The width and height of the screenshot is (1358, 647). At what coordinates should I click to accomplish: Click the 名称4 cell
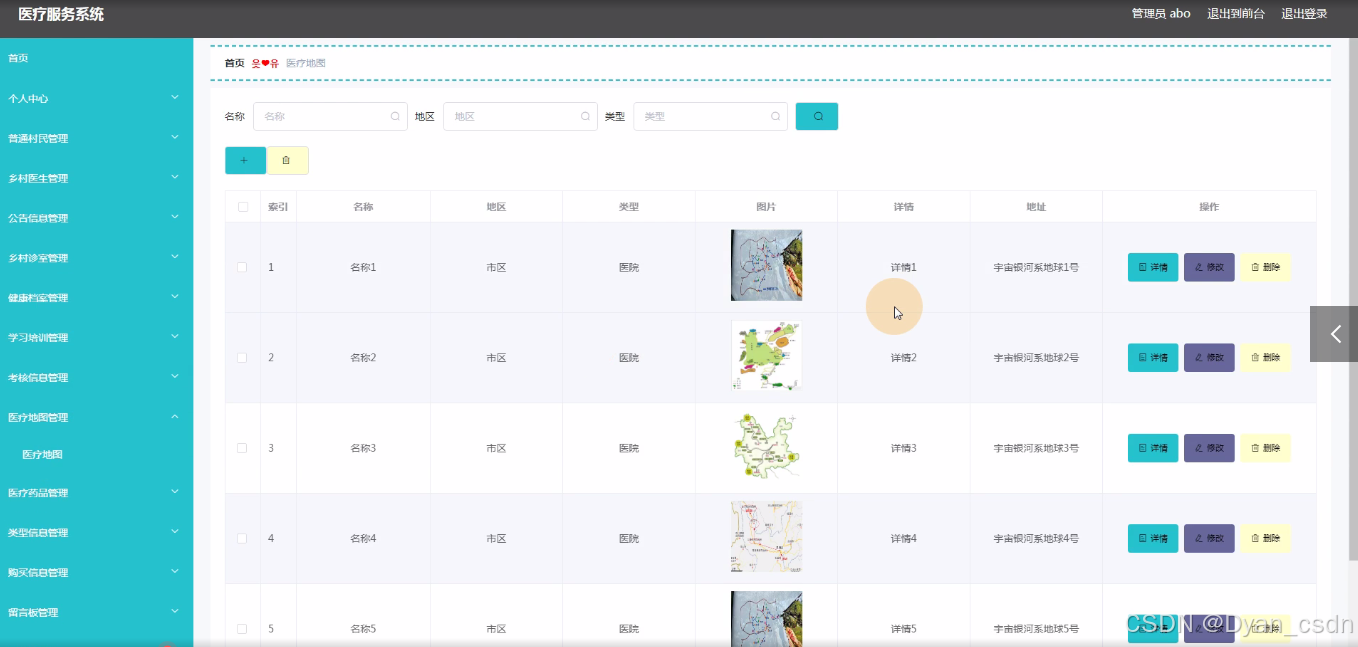click(x=363, y=538)
